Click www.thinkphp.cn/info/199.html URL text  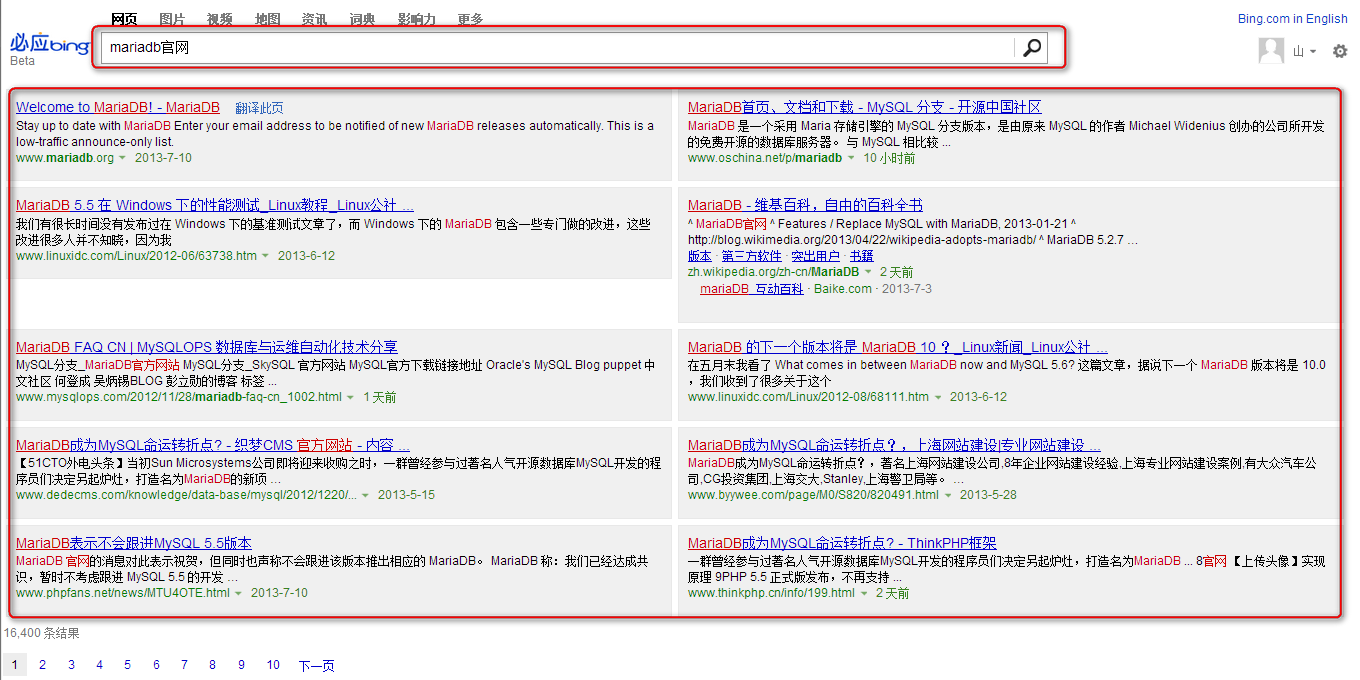(771, 593)
